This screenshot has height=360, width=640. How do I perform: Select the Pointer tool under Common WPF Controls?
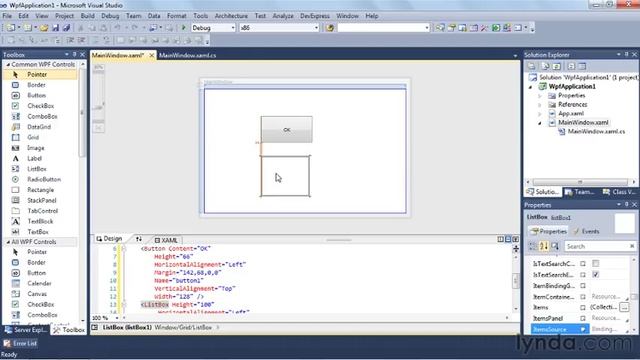point(40,75)
